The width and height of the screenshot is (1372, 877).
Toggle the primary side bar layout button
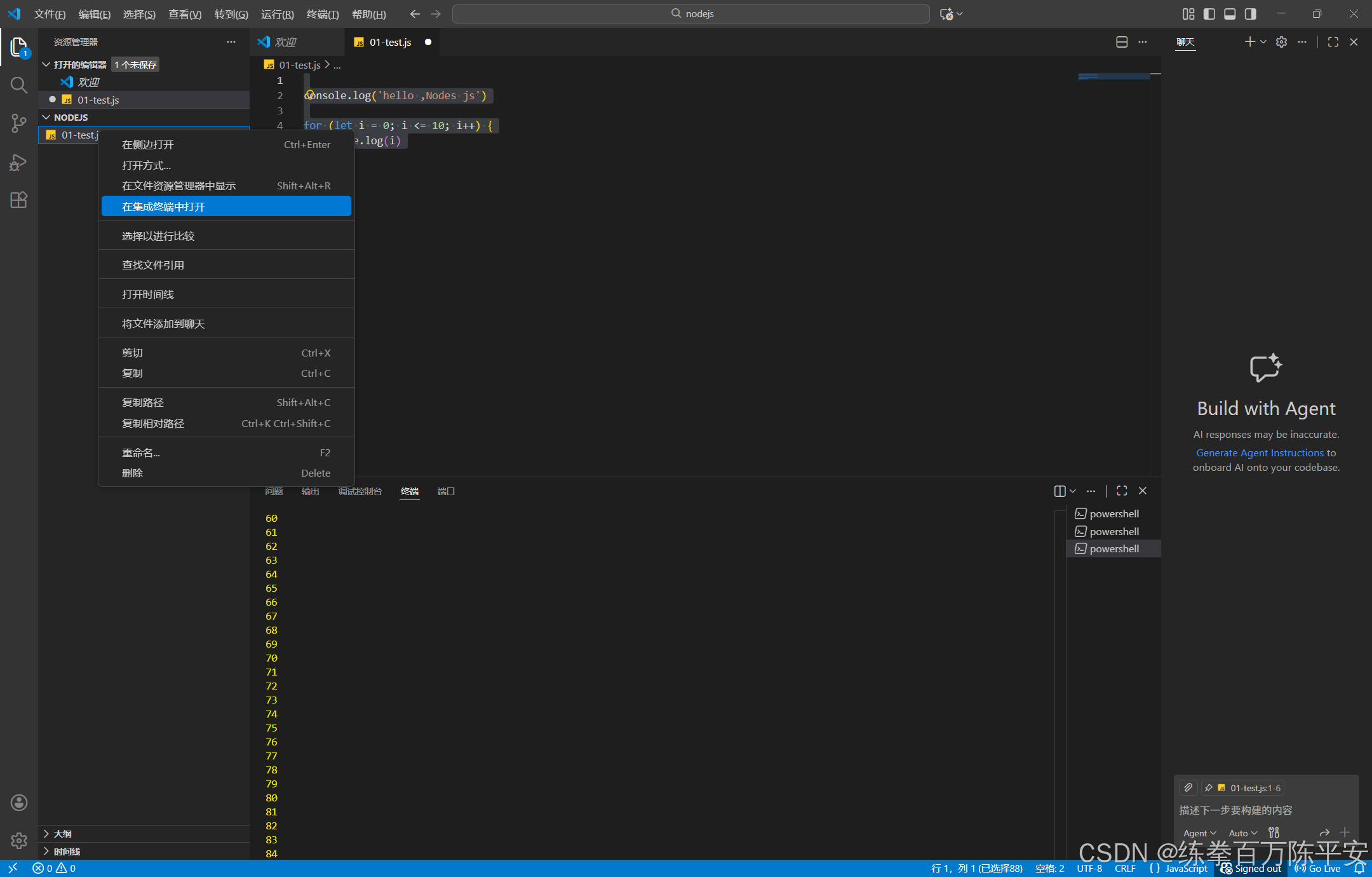point(1209,14)
